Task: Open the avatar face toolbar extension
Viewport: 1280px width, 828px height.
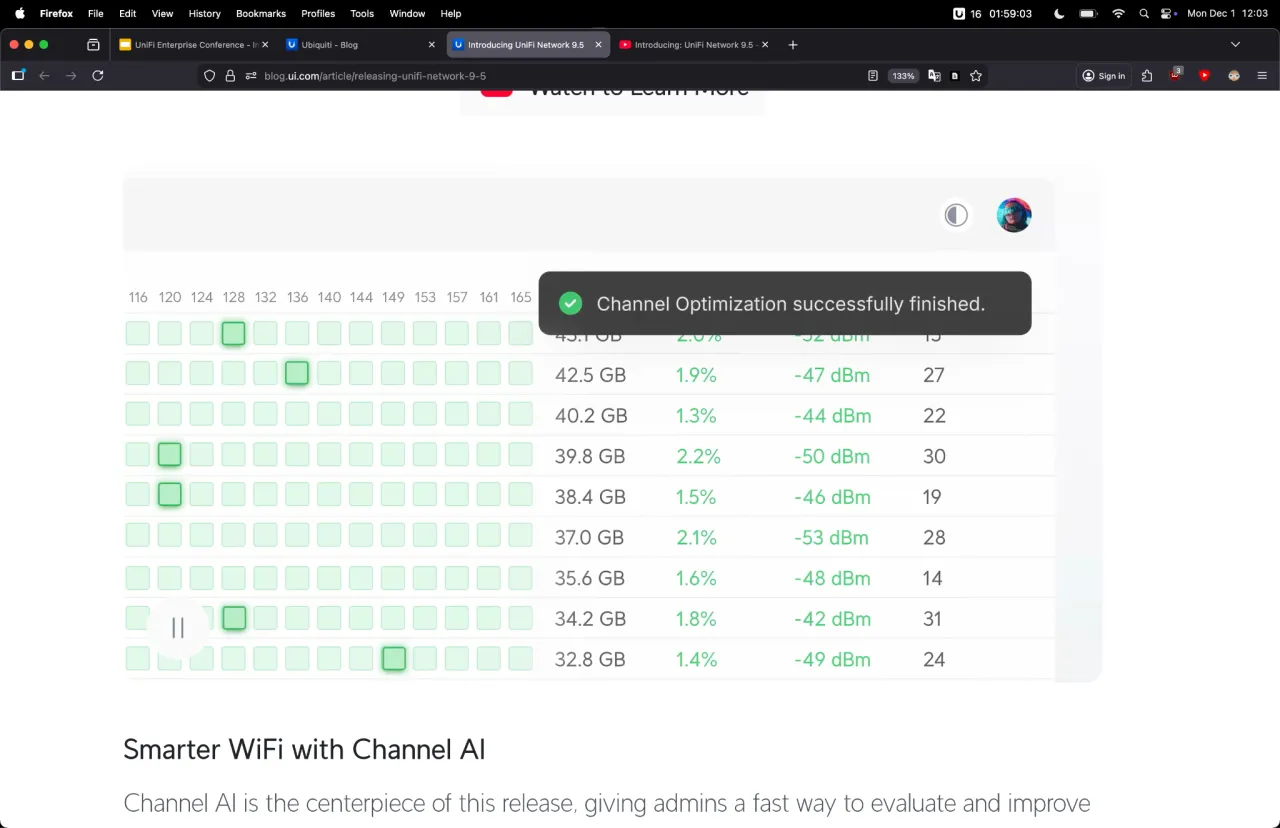Action: 1234,75
